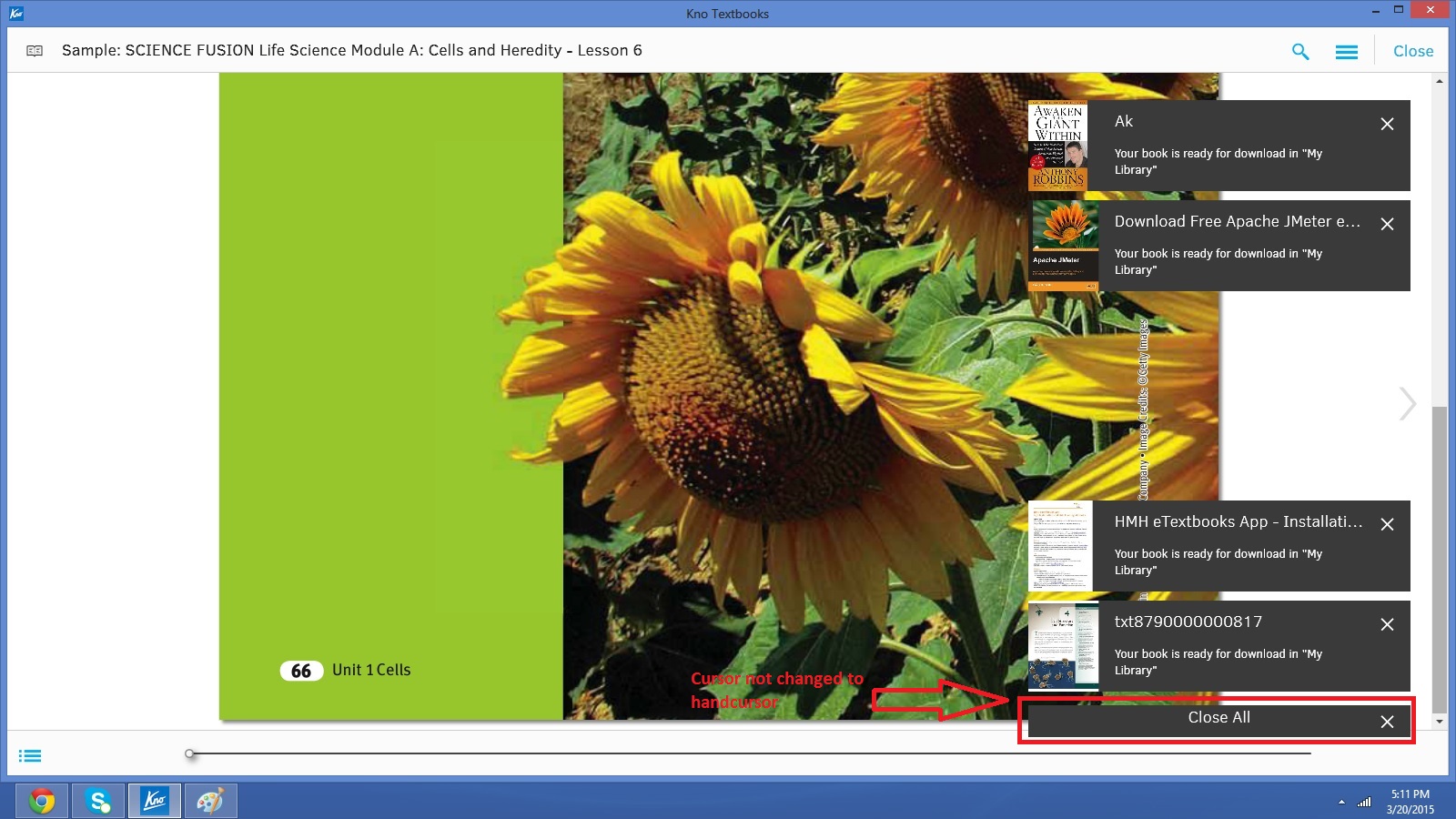The width and height of the screenshot is (1456, 819).
Task: Click the X on Close All bar
Action: click(x=1387, y=722)
